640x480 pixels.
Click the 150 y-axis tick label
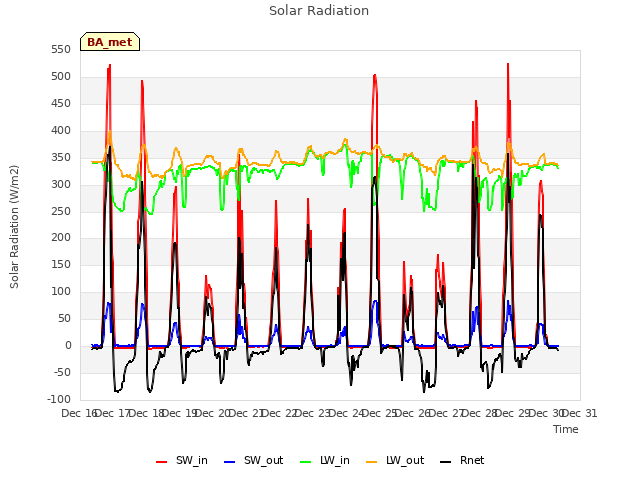click(61, 264)
